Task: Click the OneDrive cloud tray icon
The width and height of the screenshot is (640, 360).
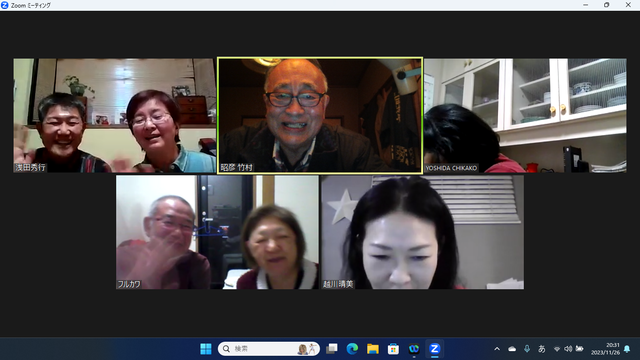Action: coord(512,349)
